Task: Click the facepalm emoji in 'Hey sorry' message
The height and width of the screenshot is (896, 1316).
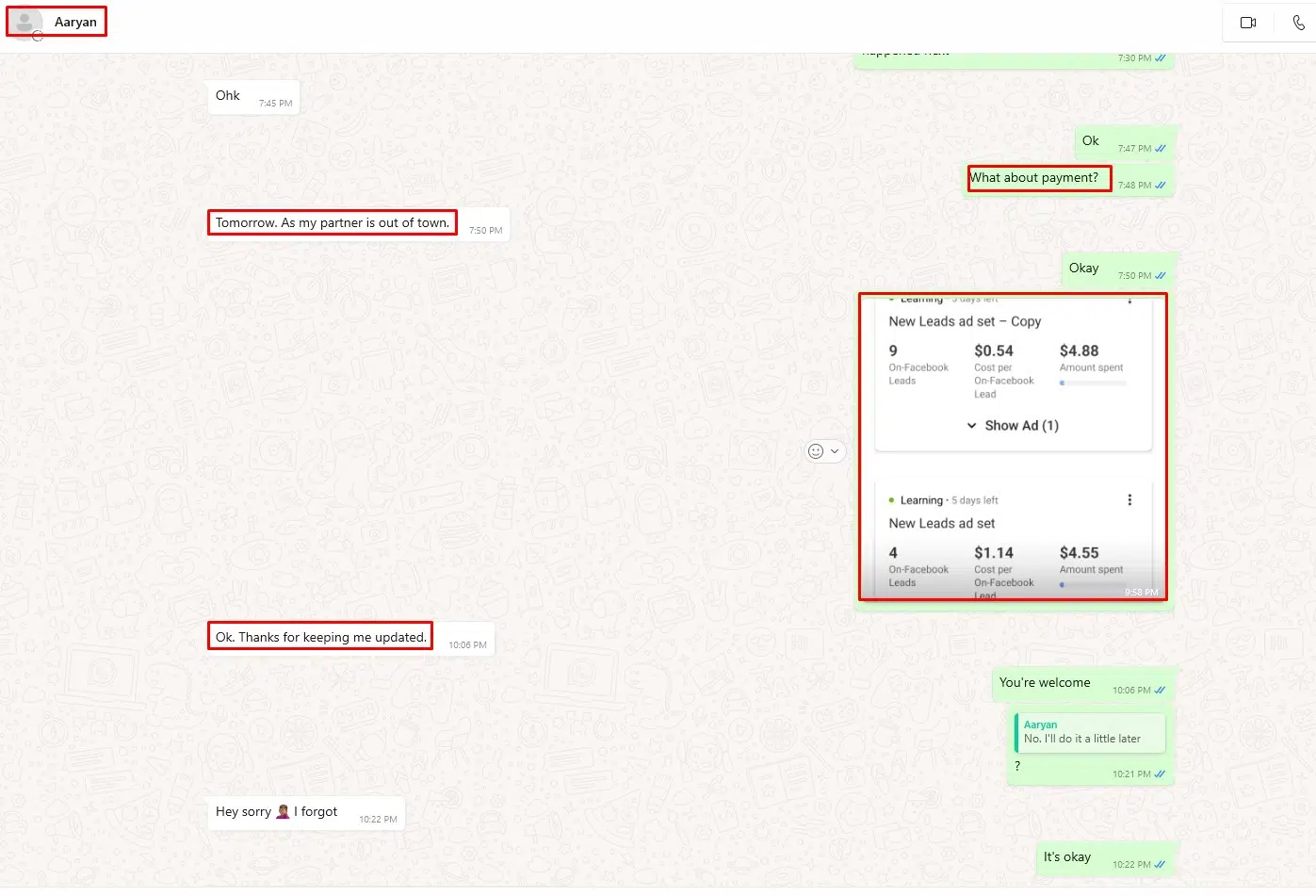Action: (x=283, y=811)
